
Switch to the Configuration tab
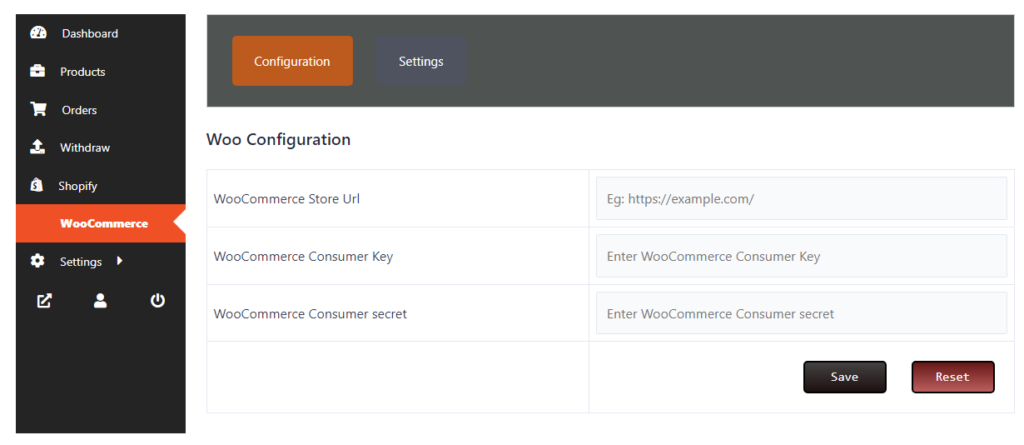pyautogui.click(x=292, y=61)
